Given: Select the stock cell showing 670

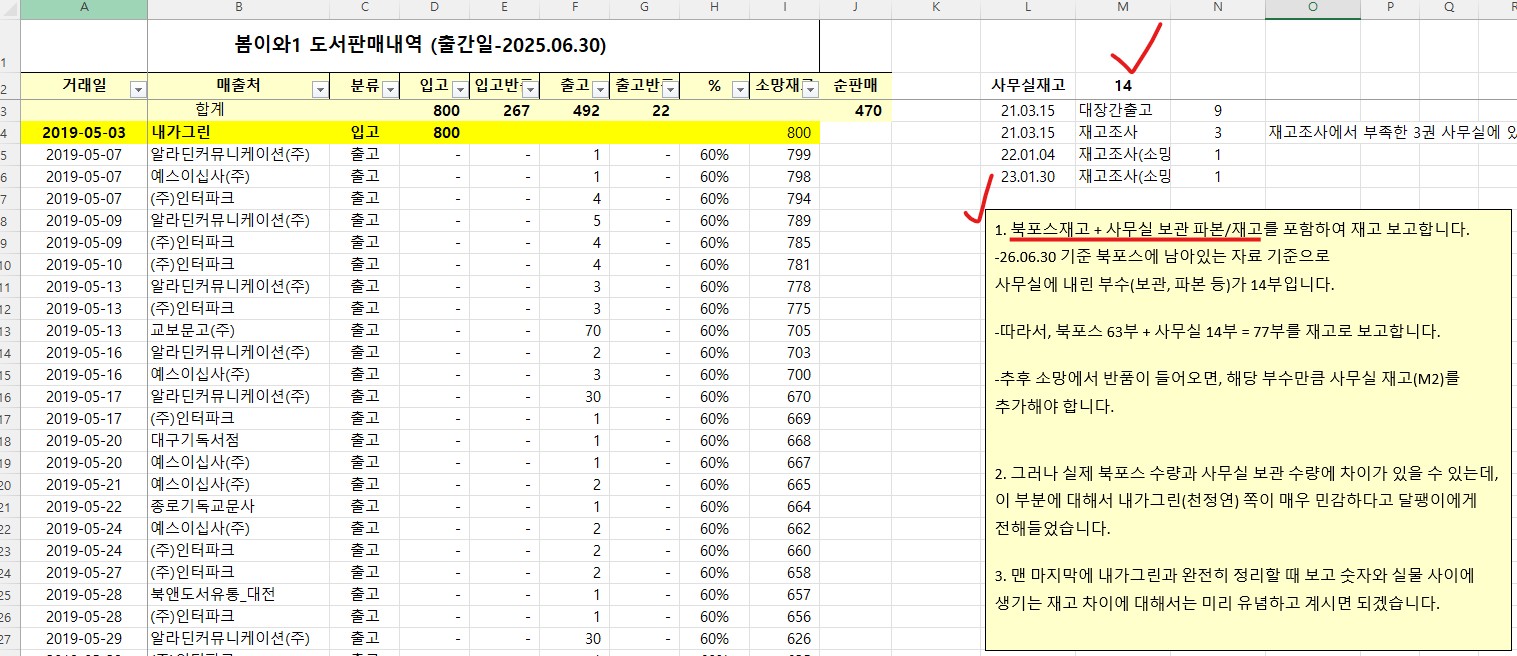Looking at the screenshot, I should [785, 396].
